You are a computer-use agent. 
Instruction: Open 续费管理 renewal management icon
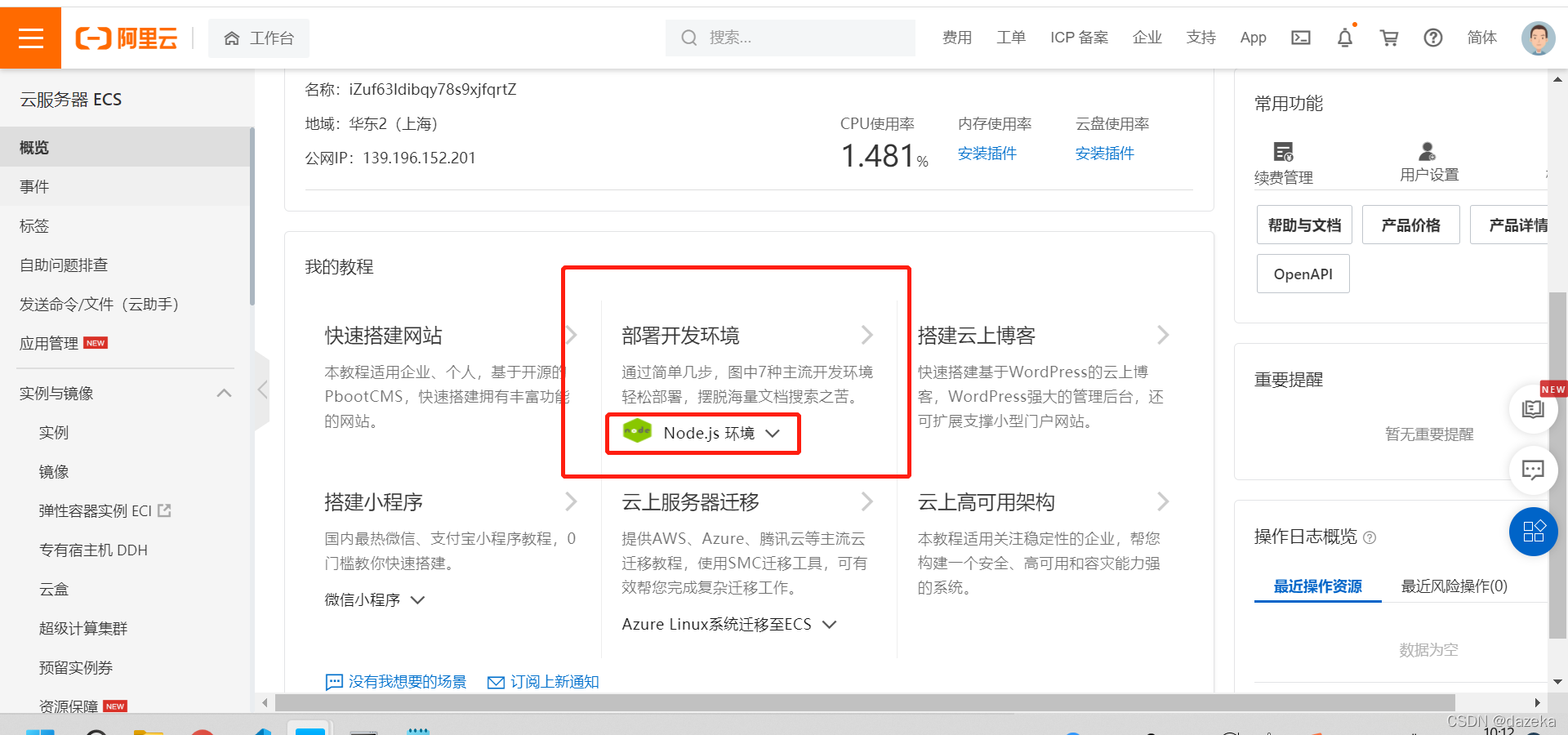(1284, 152)
